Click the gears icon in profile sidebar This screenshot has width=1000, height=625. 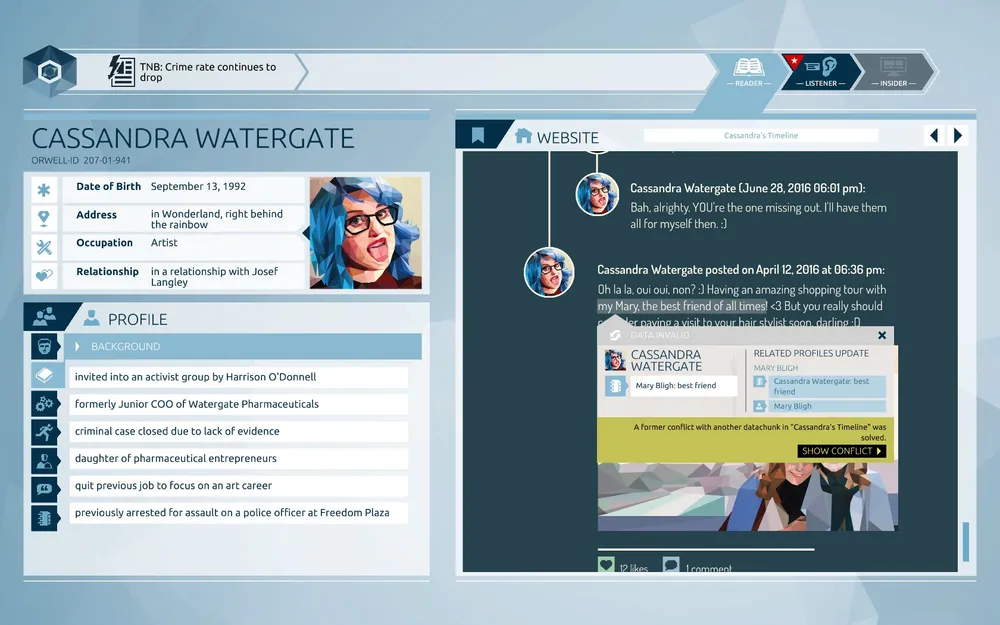coord(45,404)
